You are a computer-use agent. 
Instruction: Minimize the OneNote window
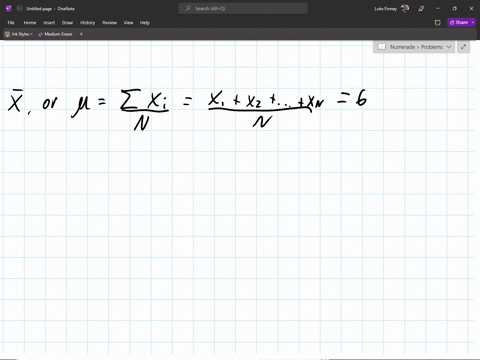tap(438, 9)
